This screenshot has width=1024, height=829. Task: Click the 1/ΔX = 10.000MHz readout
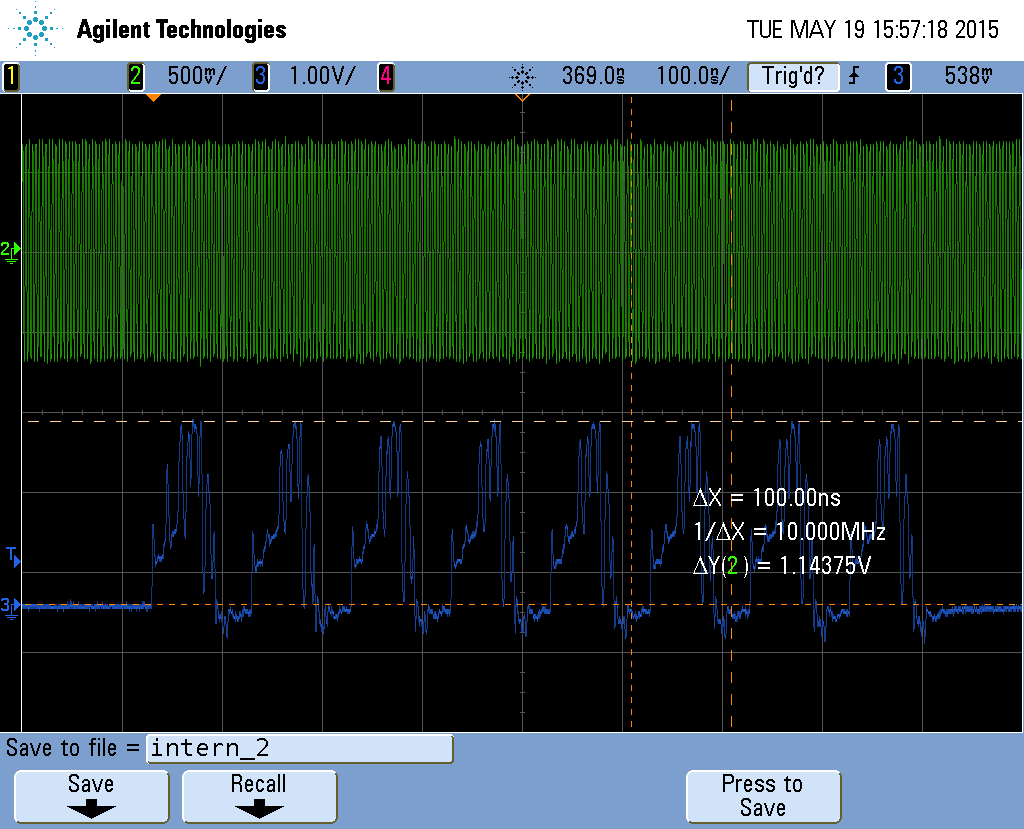pos(789,532)
